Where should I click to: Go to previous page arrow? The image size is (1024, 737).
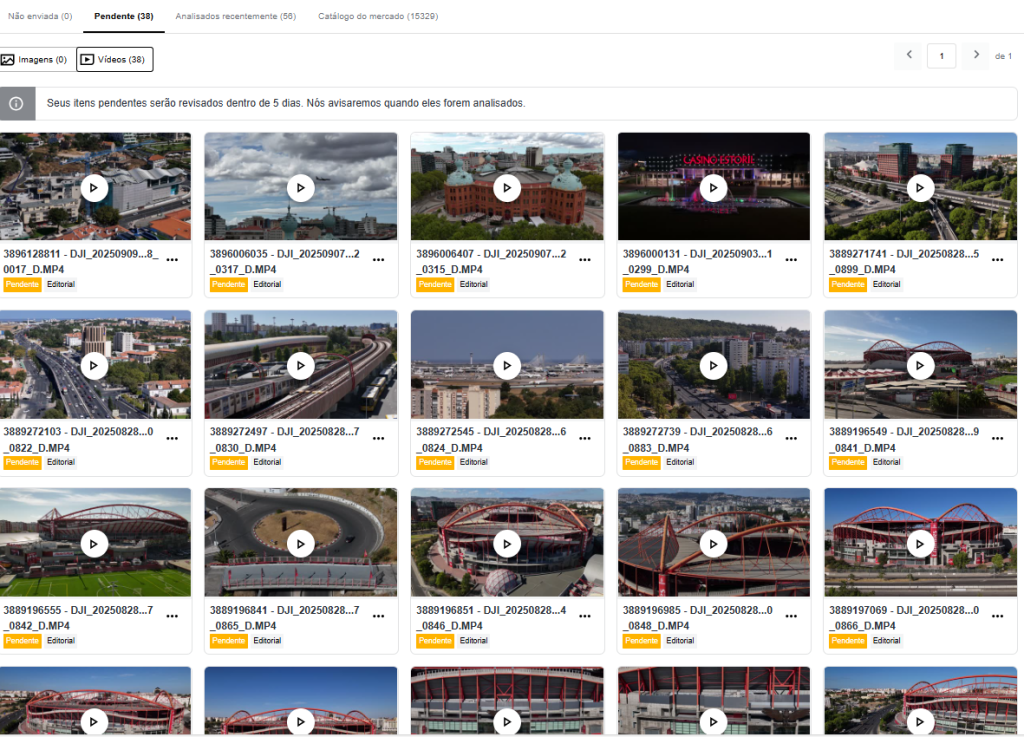(x=909, y=55)
